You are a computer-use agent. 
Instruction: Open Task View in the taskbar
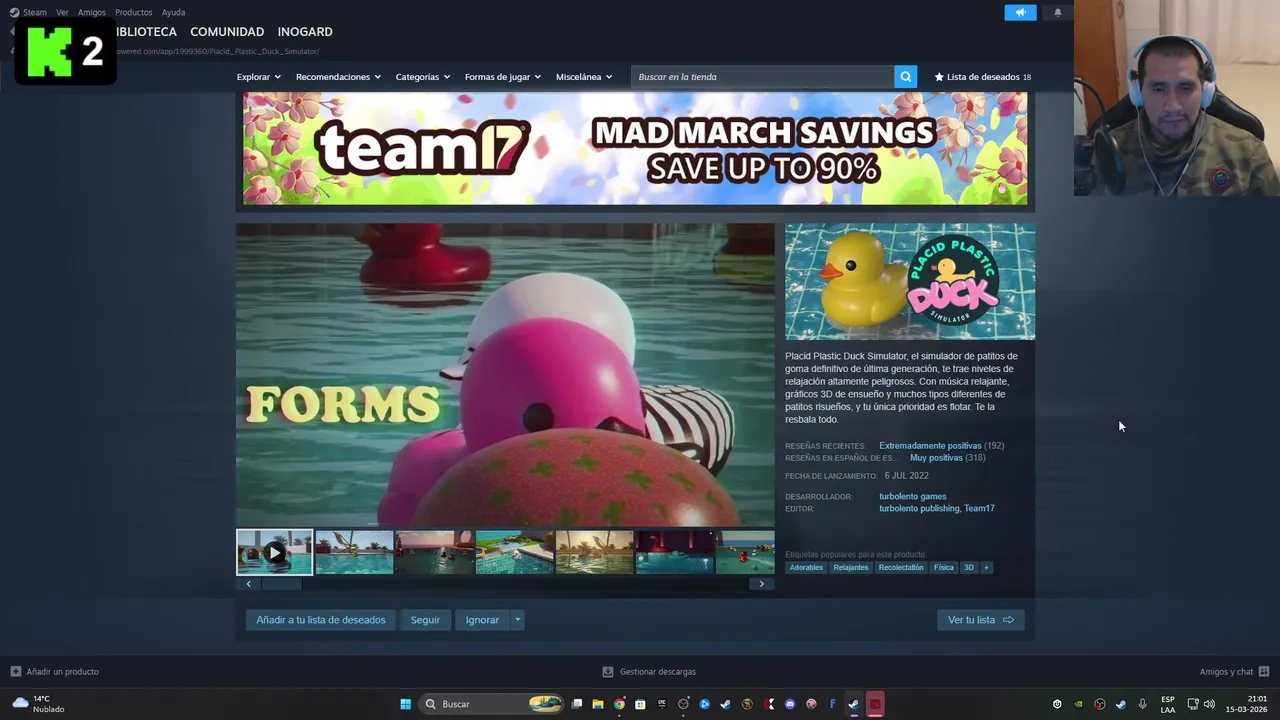[x=577, y=704]
